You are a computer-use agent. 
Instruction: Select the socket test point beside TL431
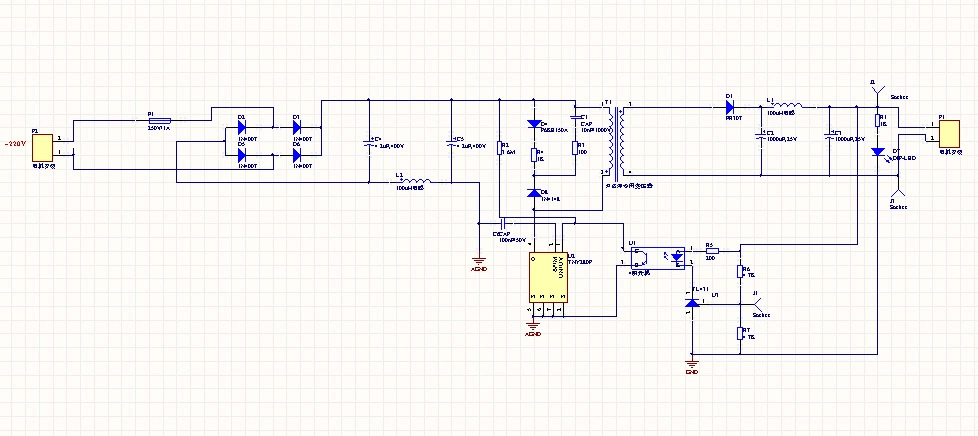coord(759,304)
